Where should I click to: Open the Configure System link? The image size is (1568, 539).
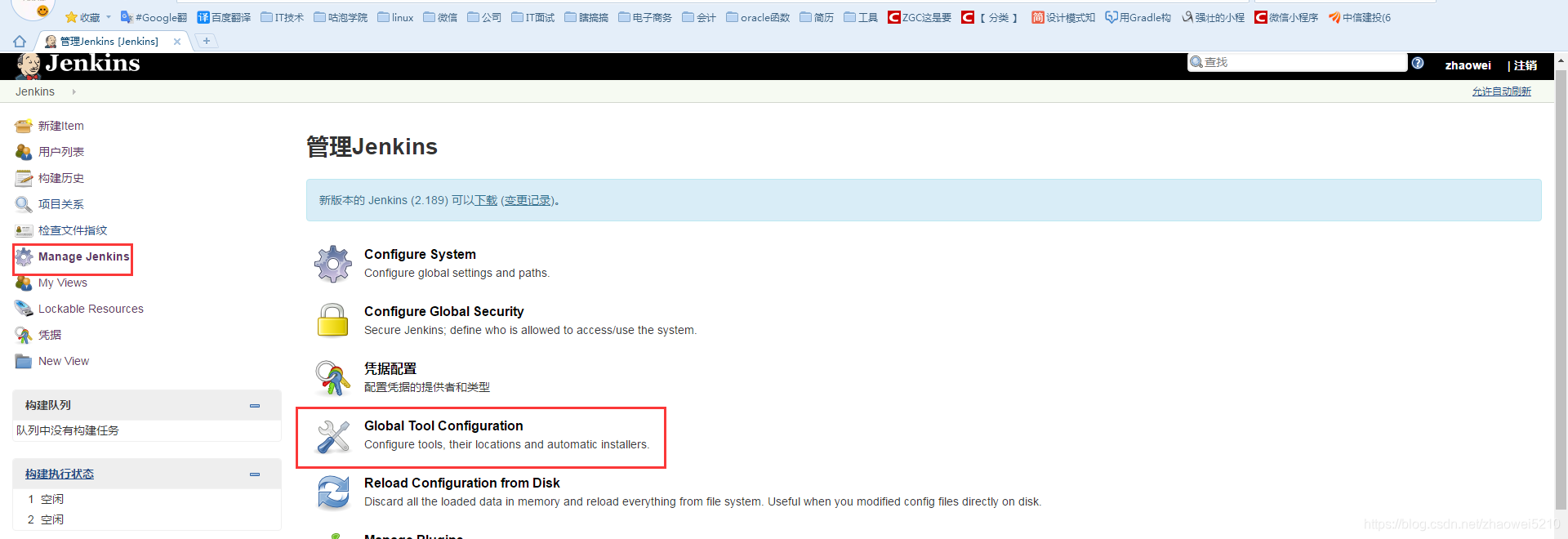(420, 255)
